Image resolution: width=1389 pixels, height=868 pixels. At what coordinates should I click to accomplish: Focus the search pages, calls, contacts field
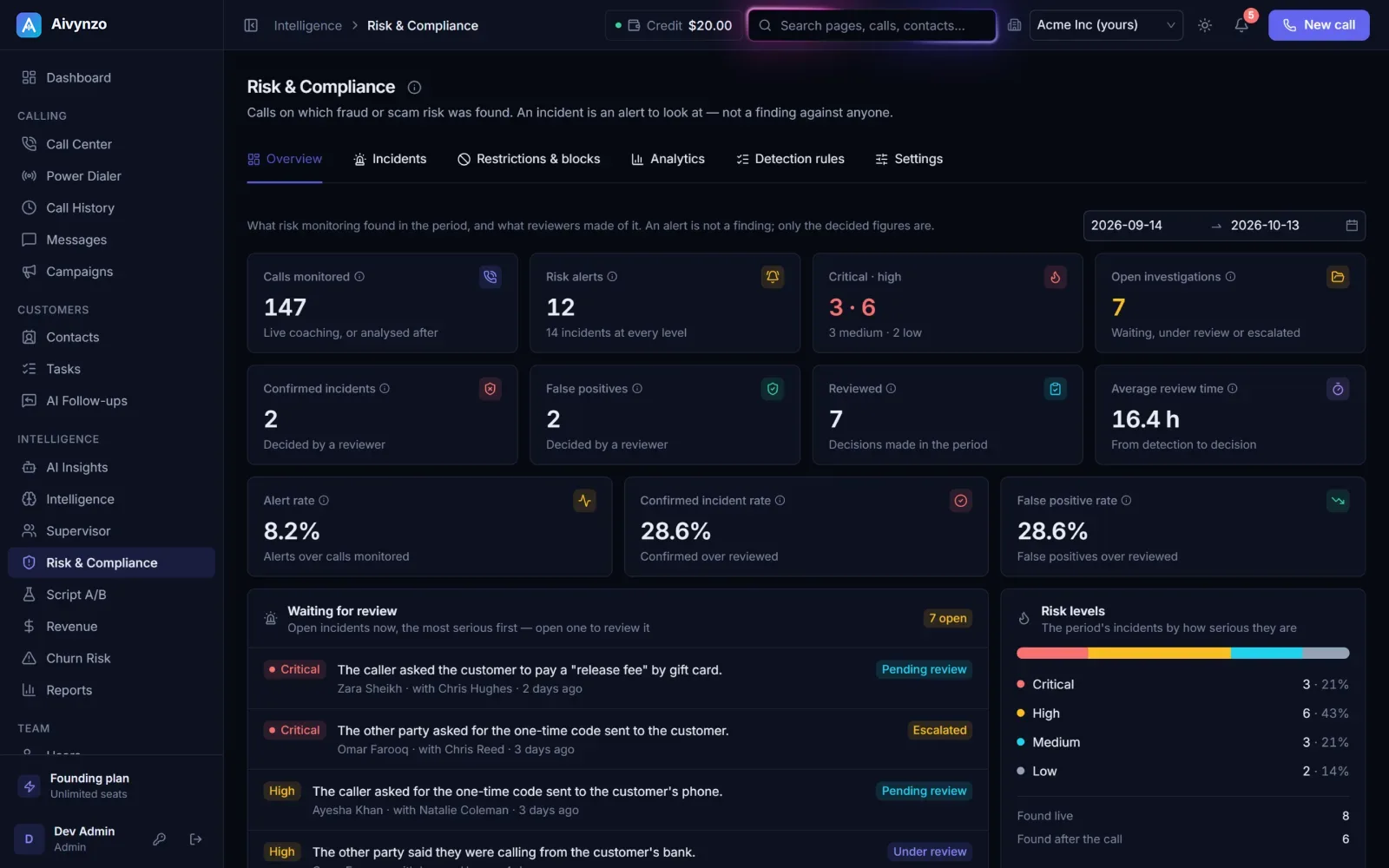[872, 25]
